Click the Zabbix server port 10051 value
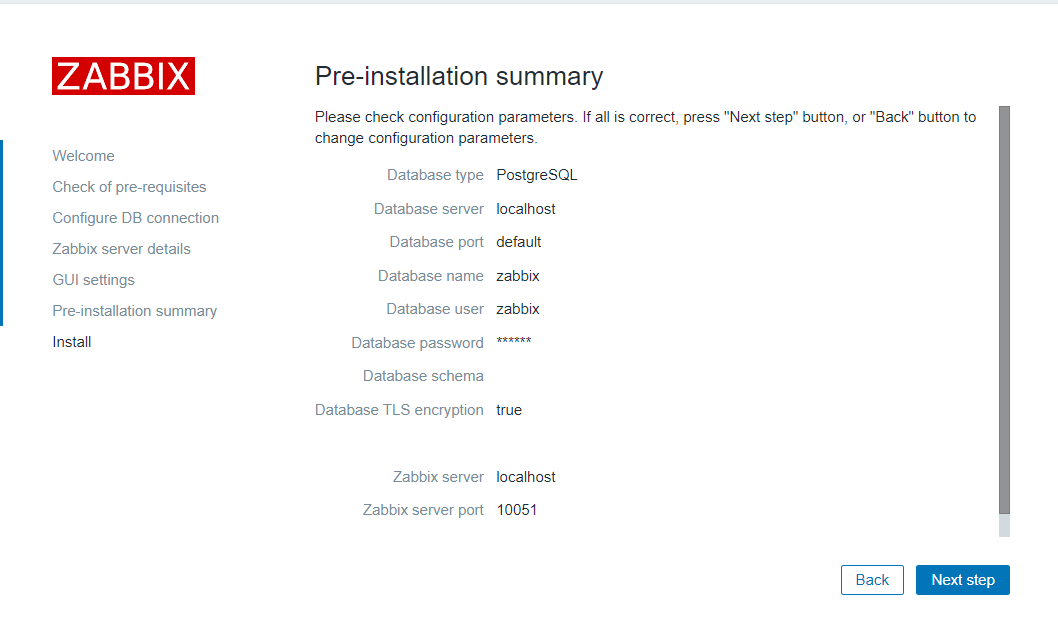 click(x=517, y=510)
